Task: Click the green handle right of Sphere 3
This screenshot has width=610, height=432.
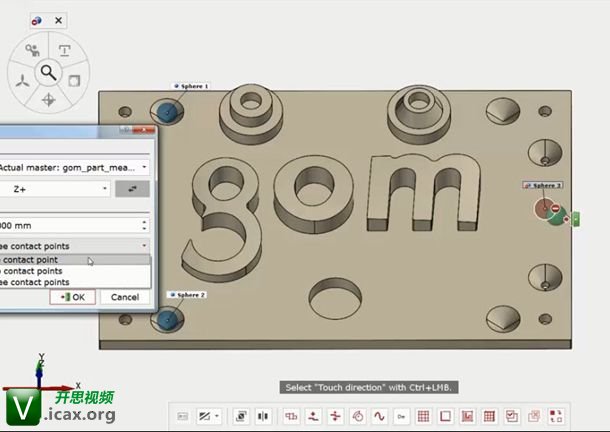Action: click(x=575, y=219)
